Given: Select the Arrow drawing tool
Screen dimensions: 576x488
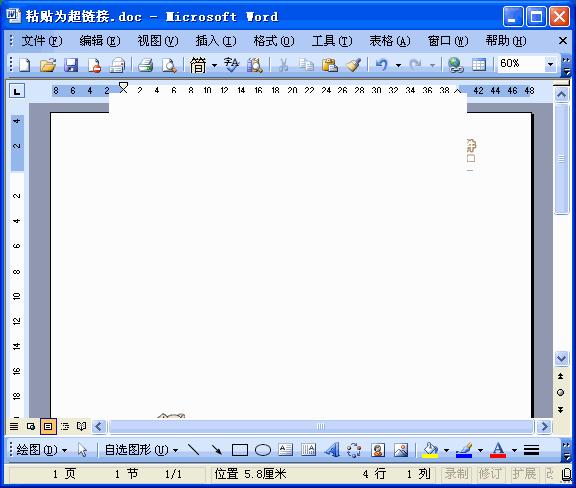Looking at the screenshot, I should tap(217, 449).
